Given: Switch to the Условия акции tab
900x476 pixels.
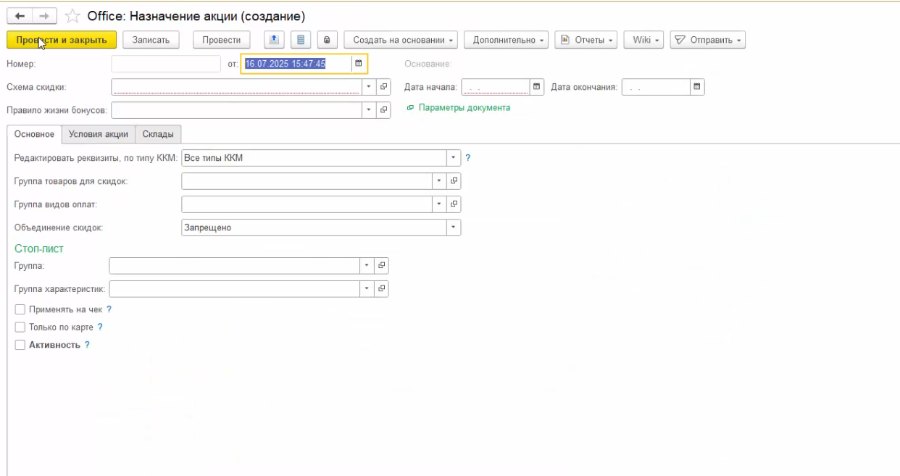Looking at the screenshot, I should point(98,134).
